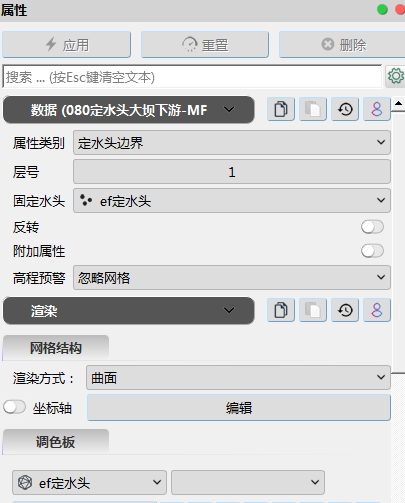The width and height of the screenshot is (405, 503).
Task: Click the restore-defaults clock icon beside 数据
Action: coord(345,109)
